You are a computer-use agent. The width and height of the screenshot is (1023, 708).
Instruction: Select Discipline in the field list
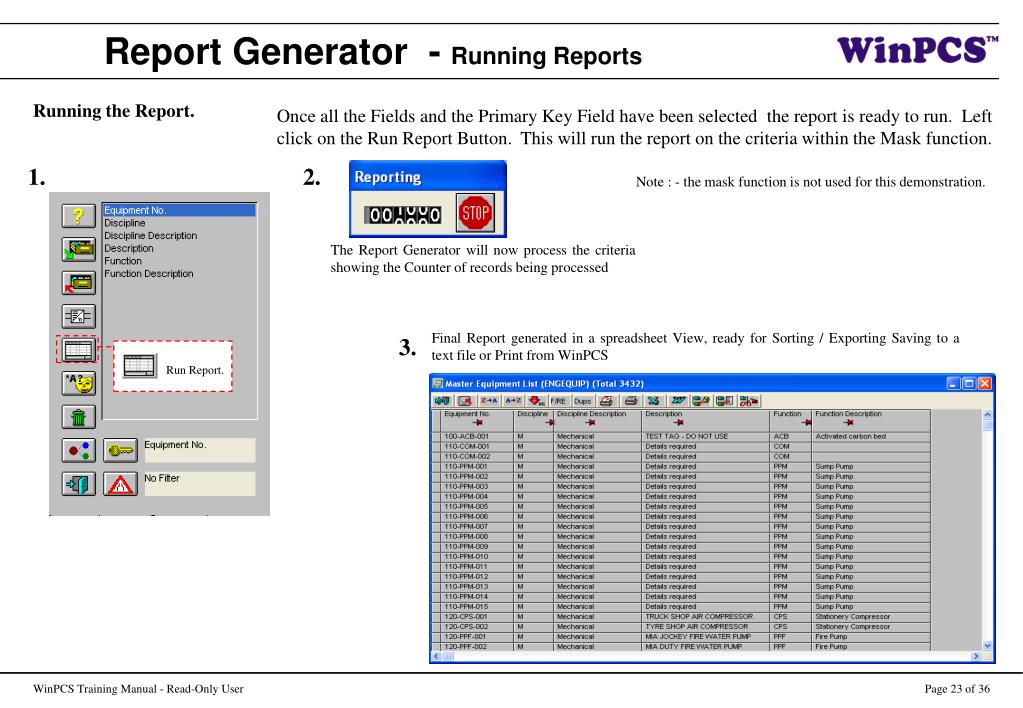click(179, 223)
